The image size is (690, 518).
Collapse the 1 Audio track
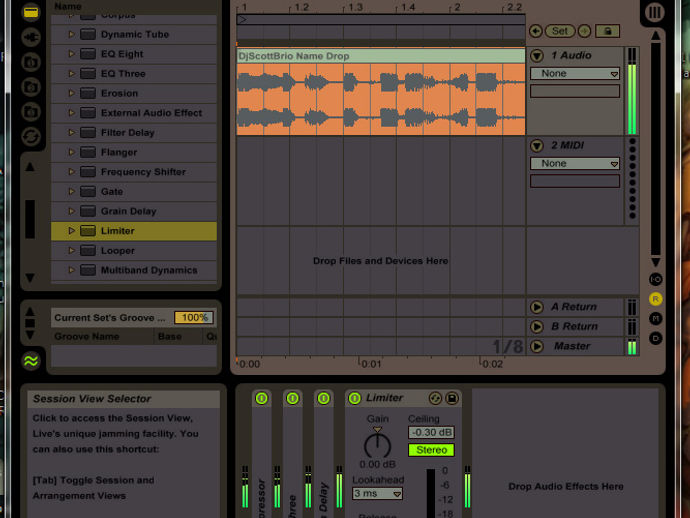pos(536,56)
